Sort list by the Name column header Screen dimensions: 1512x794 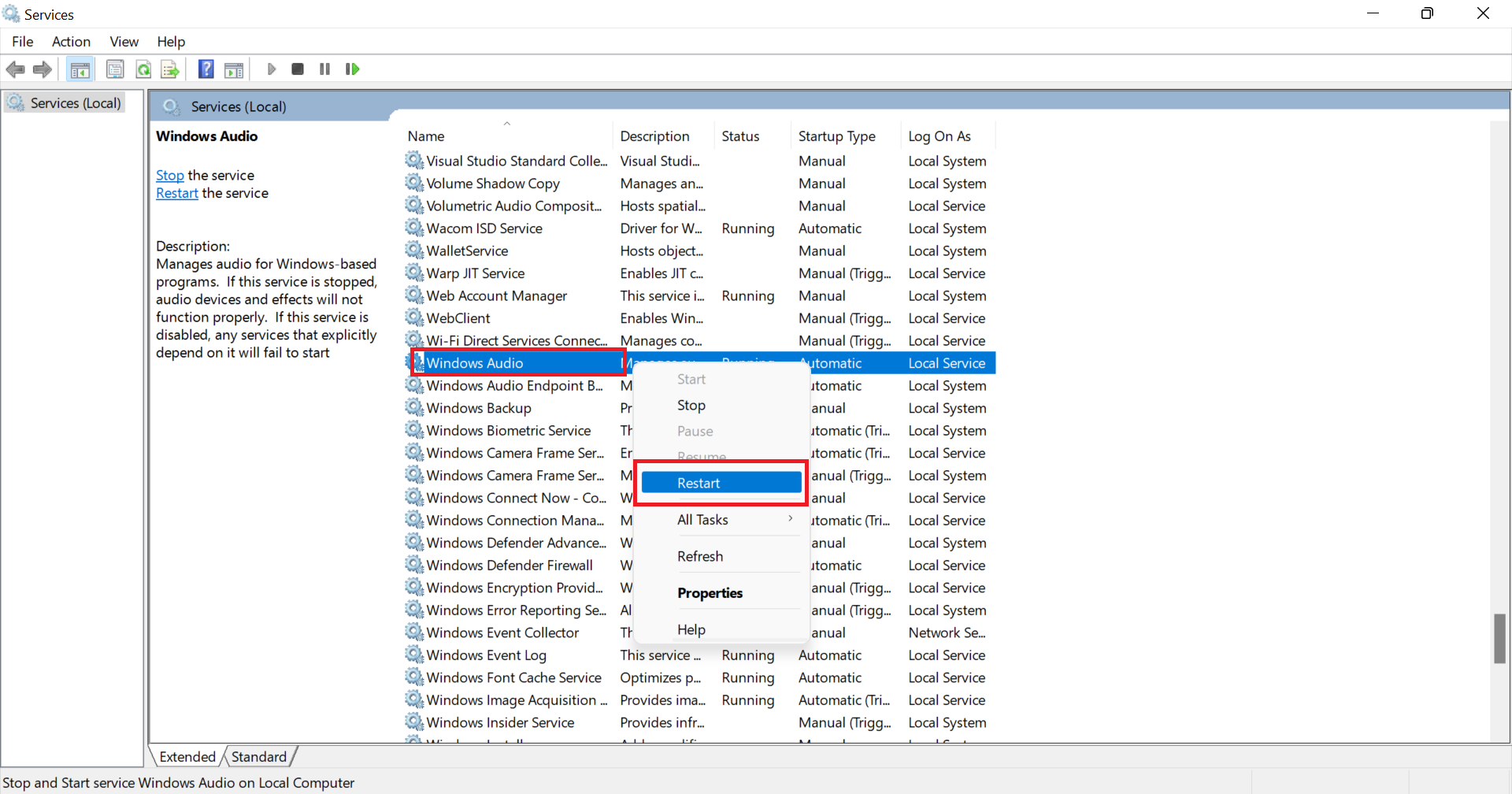426,136
